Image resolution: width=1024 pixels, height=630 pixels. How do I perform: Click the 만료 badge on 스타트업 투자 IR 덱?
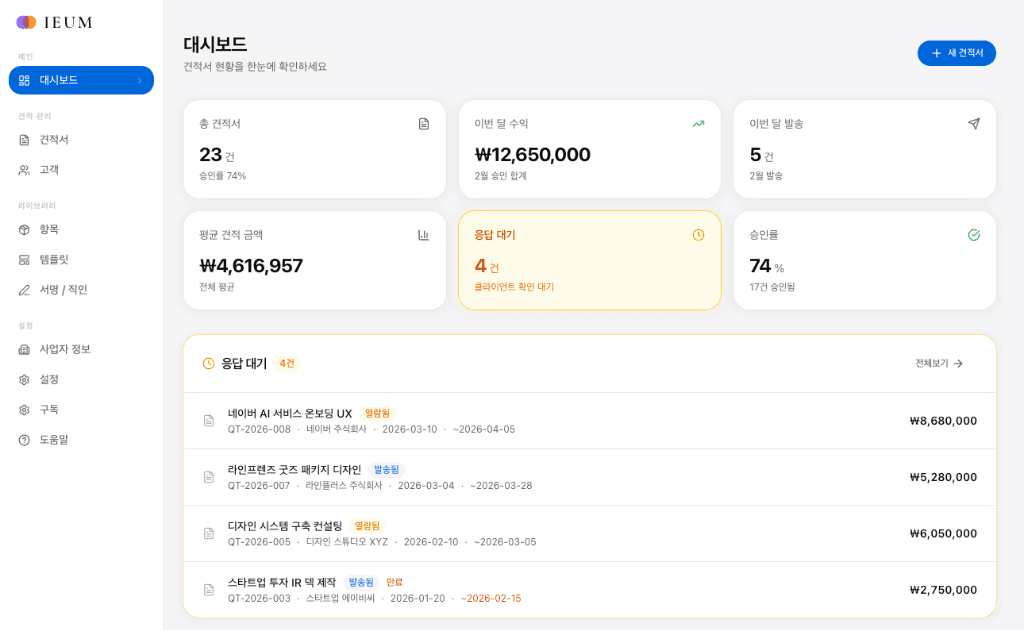point(393,581)
